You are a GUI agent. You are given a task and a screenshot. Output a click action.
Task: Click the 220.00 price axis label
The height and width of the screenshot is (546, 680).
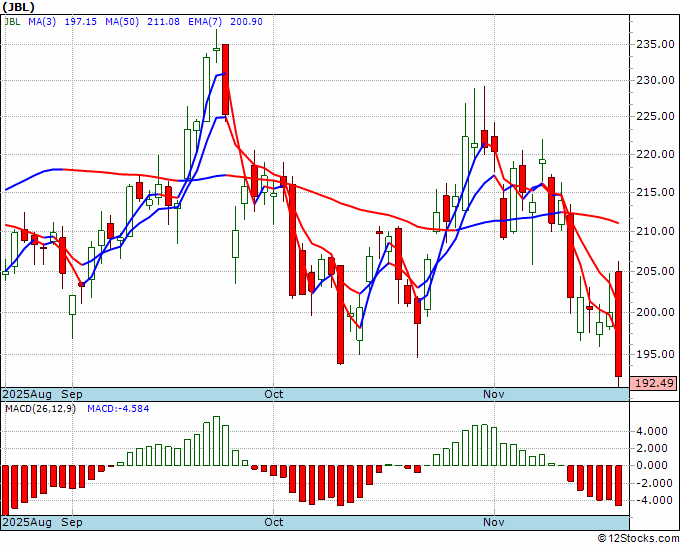click(655, 154)
